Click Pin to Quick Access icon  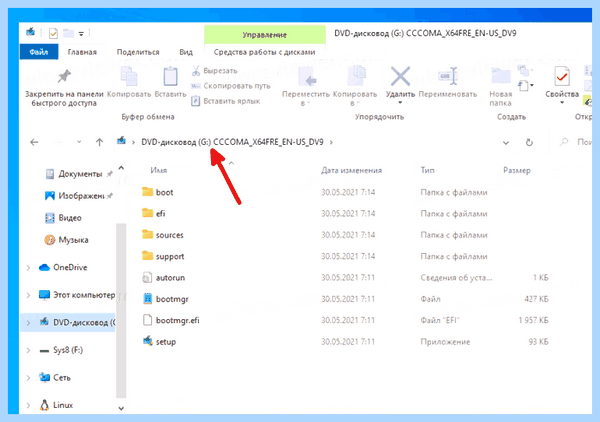64,76
